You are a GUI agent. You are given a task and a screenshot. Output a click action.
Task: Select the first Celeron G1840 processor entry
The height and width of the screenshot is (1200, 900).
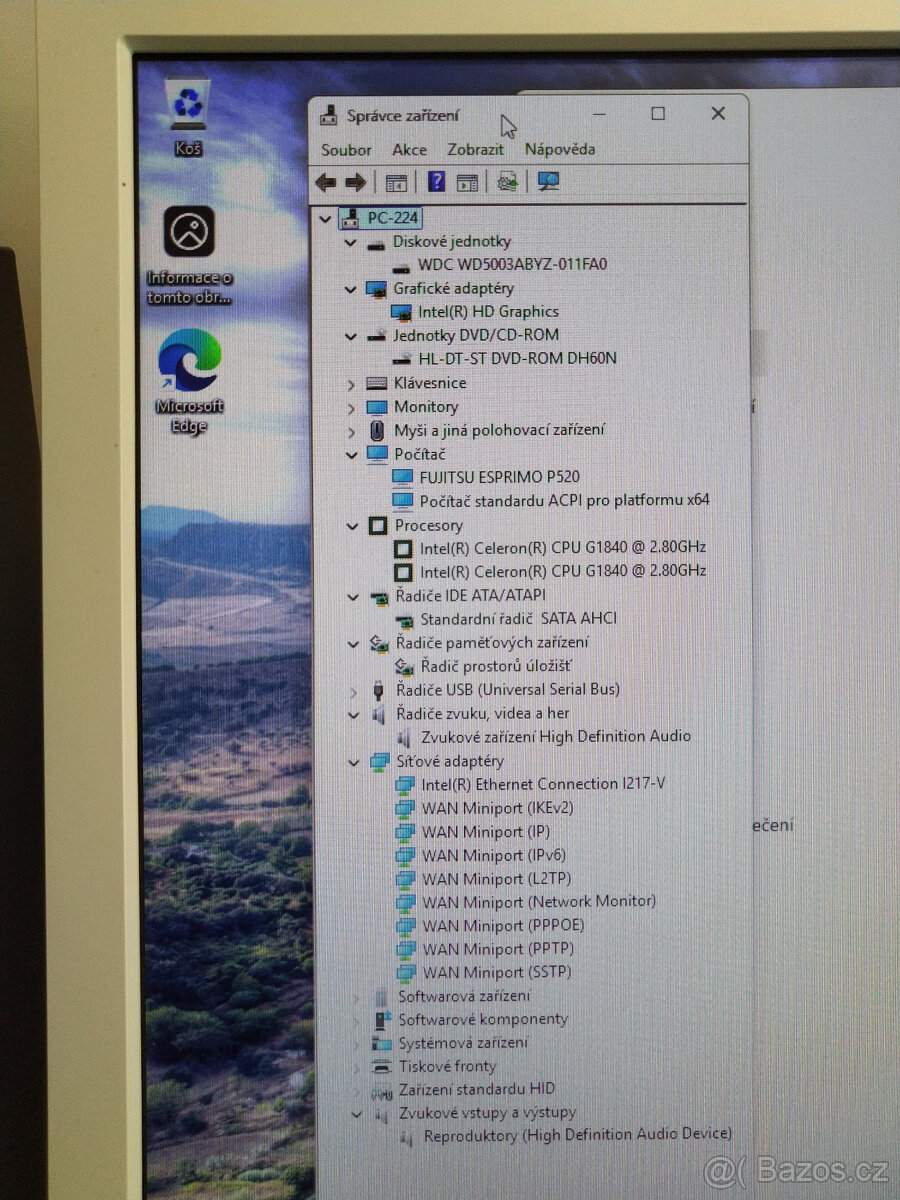563,548
